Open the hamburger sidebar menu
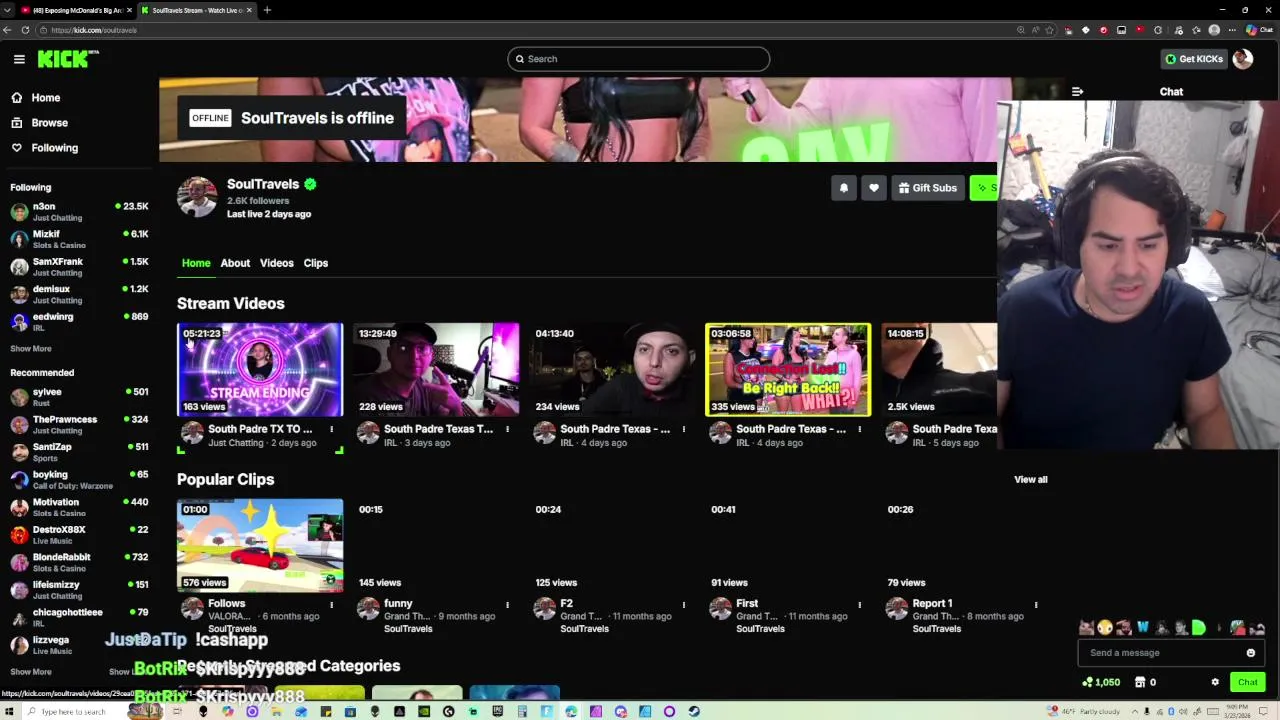 coord(19,59)
